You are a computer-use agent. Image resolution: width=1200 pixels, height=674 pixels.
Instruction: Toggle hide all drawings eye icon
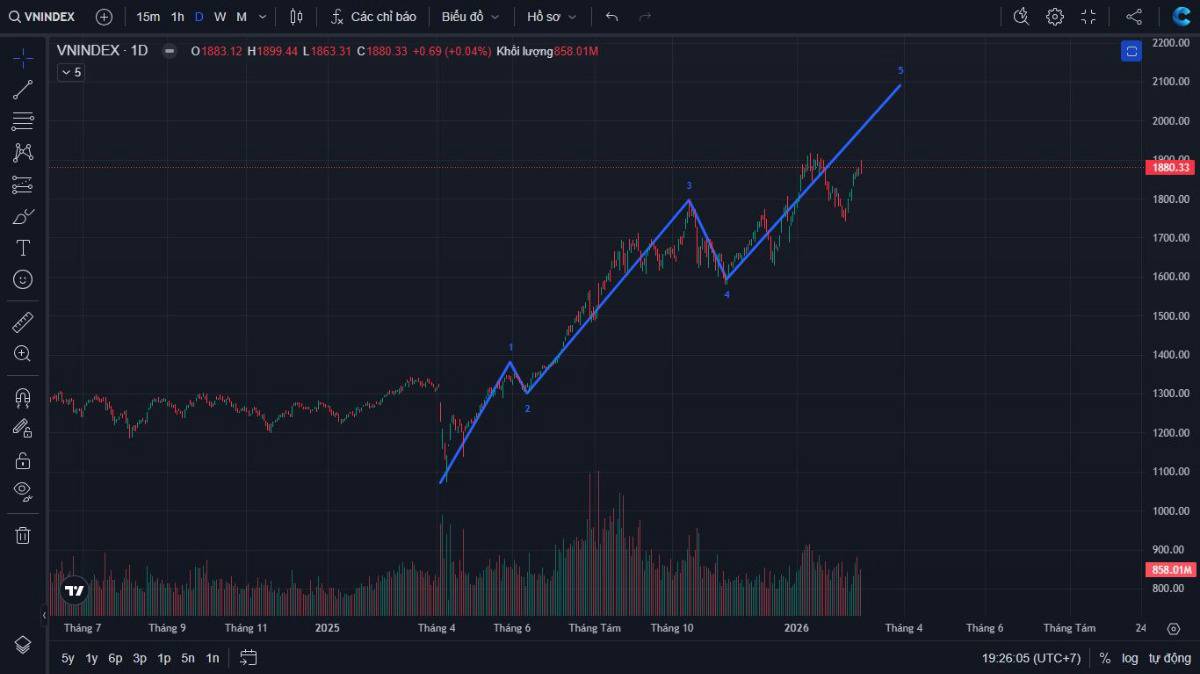pyautogui.click(x=22, y=490)
